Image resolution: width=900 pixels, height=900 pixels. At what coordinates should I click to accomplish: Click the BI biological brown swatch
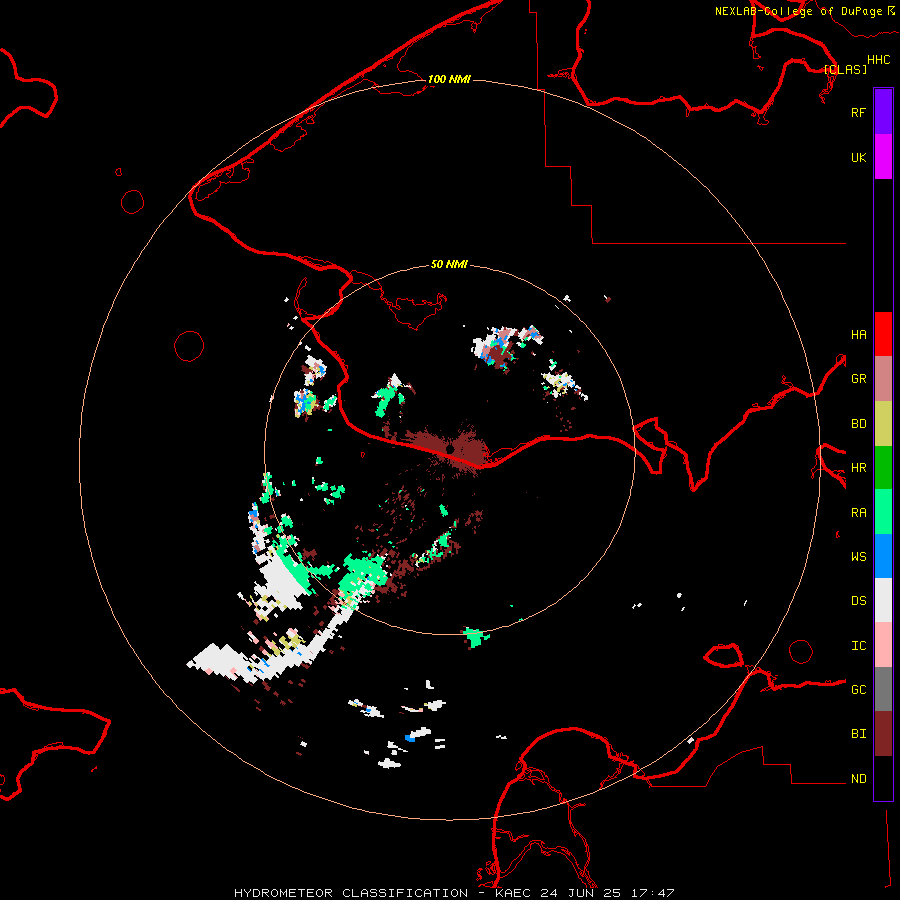(883, 734)
